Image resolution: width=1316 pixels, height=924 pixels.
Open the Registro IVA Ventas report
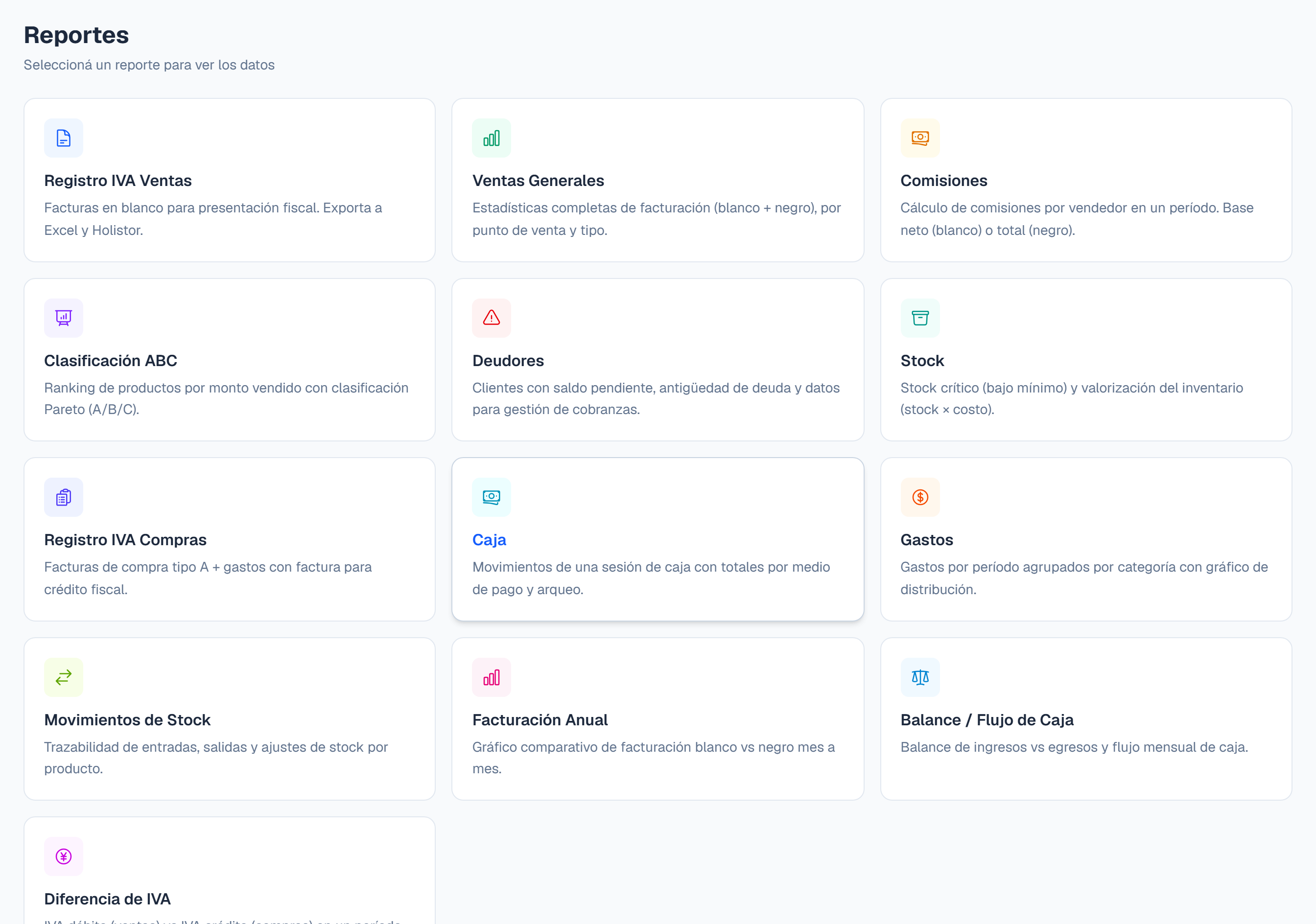pos(118,181)
